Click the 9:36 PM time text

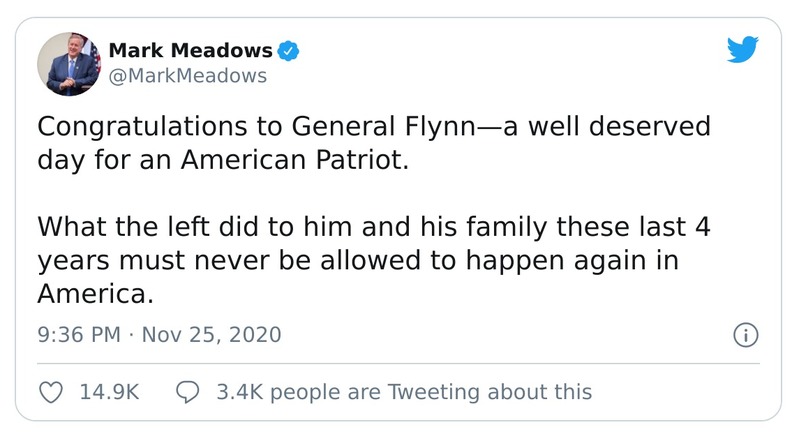click(x=78, y=335)
